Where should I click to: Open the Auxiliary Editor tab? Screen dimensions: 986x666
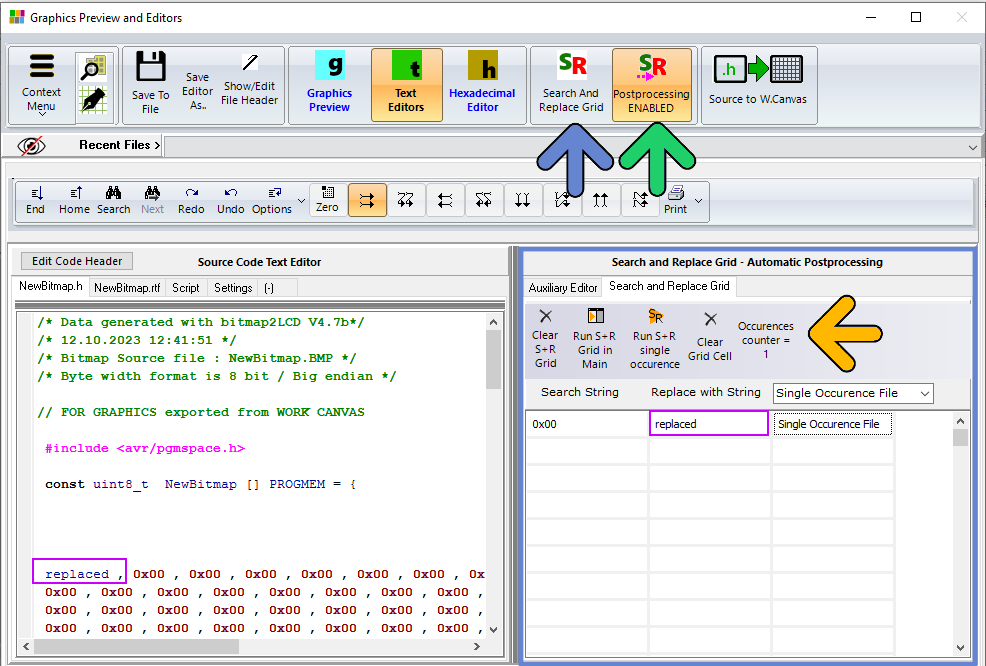coord(563,287)
